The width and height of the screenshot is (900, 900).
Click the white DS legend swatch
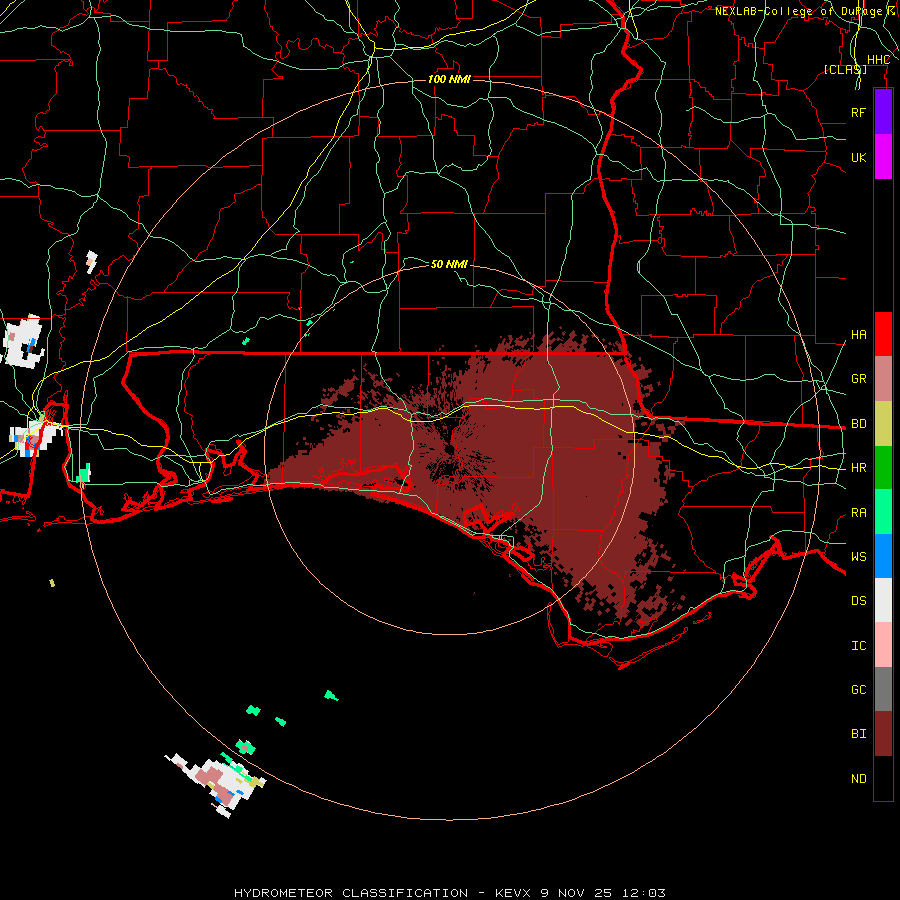(x=883, y=600)
